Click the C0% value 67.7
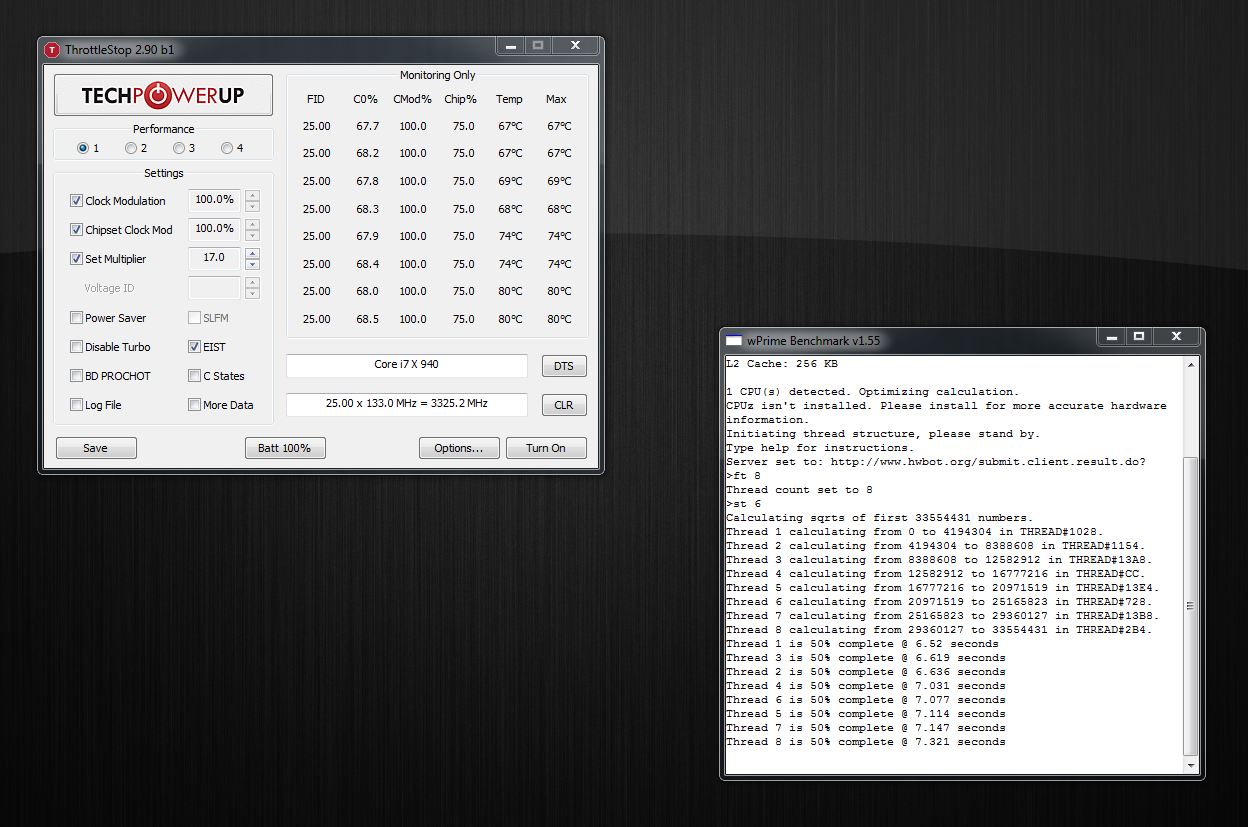Viewport: 1248px width, 827px height. (367, 126)
